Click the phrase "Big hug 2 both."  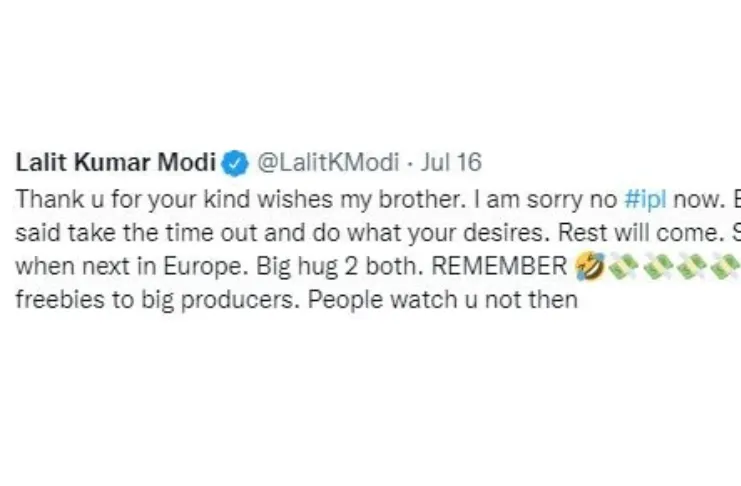pyautogui.click(x=340, y=267)
